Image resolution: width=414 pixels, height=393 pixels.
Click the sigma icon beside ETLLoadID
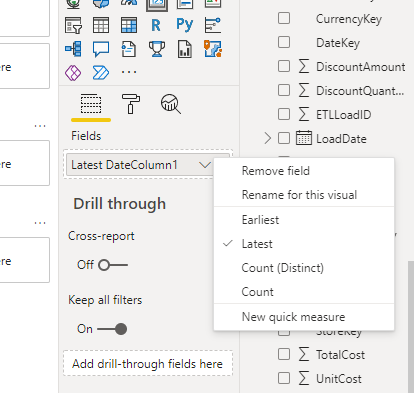(304, 114)
